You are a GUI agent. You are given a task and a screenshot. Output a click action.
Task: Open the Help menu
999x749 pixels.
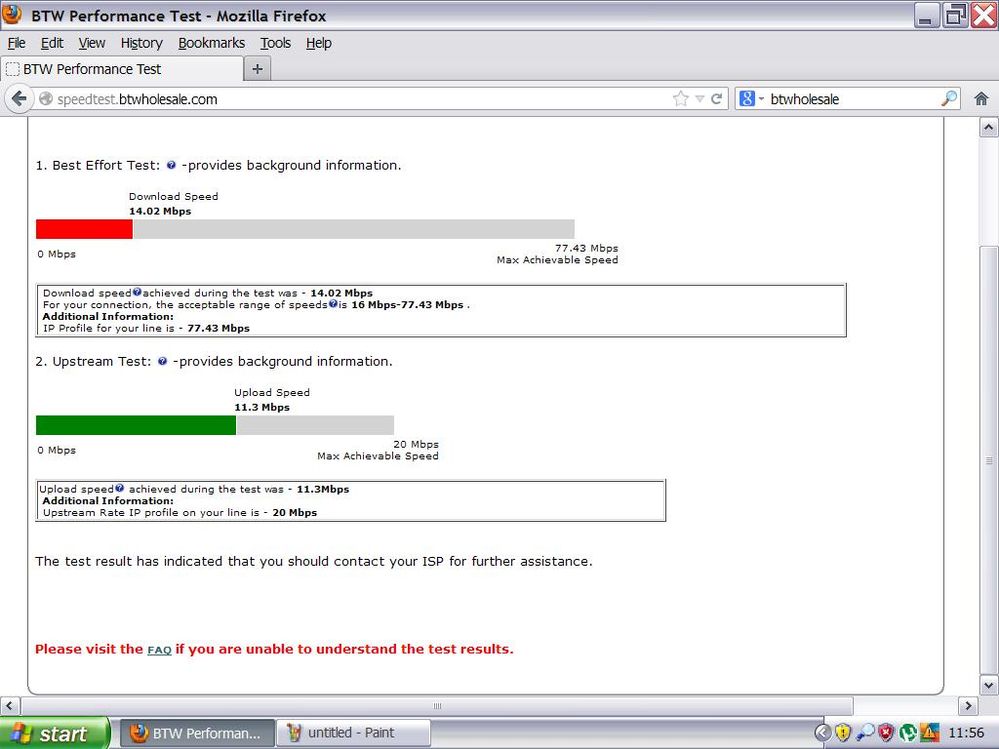click(319, 43)
